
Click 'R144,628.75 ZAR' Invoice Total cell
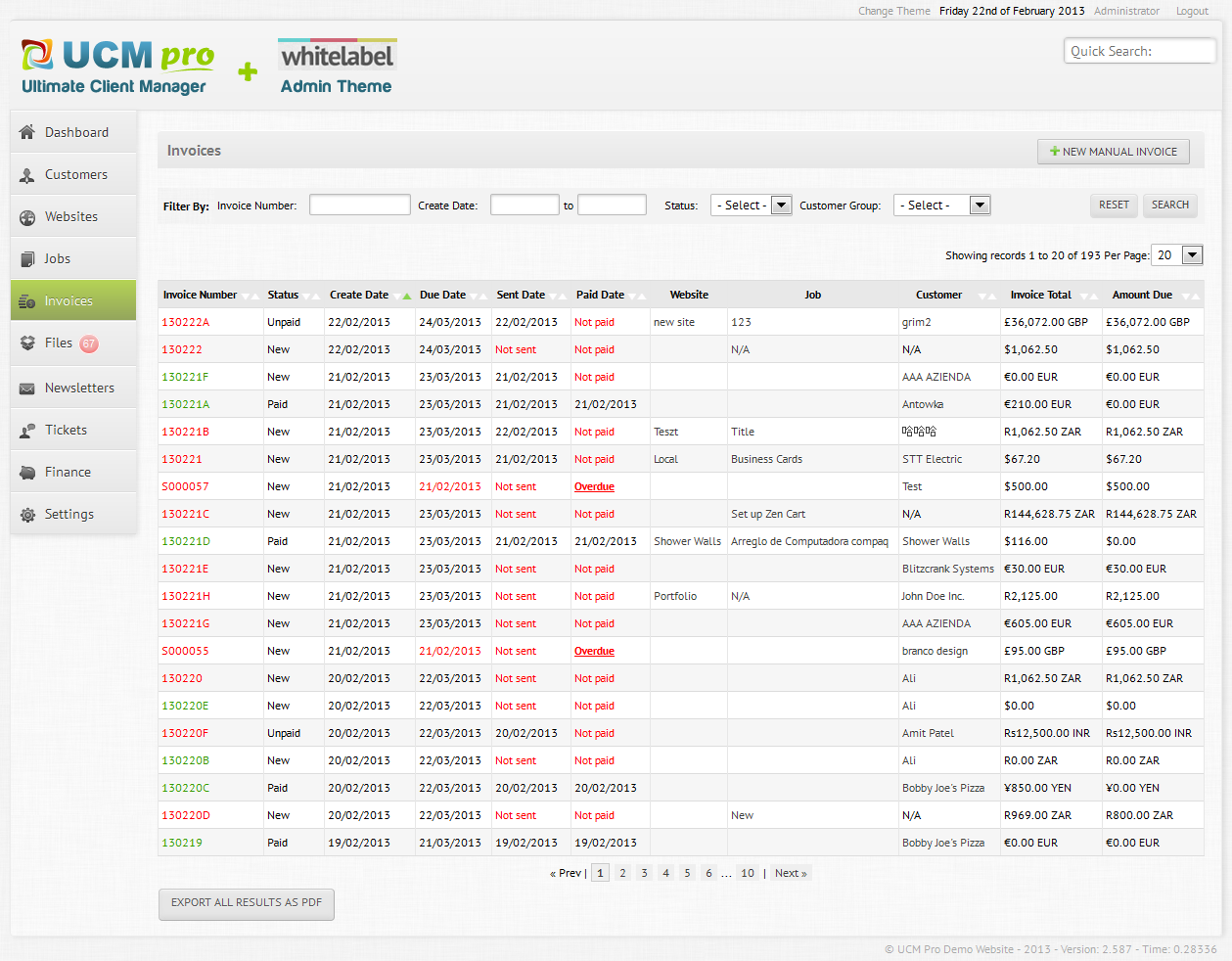(1049, 514)
